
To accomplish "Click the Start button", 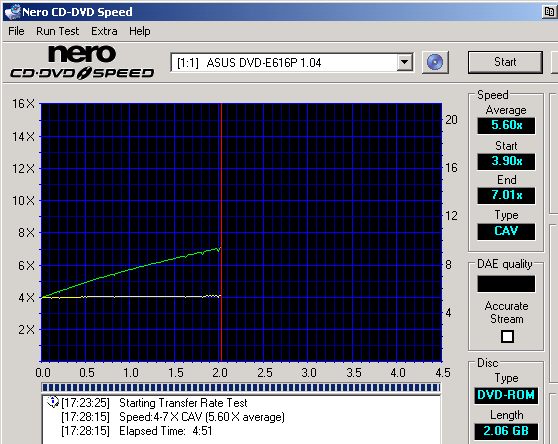I will [505, 62].
